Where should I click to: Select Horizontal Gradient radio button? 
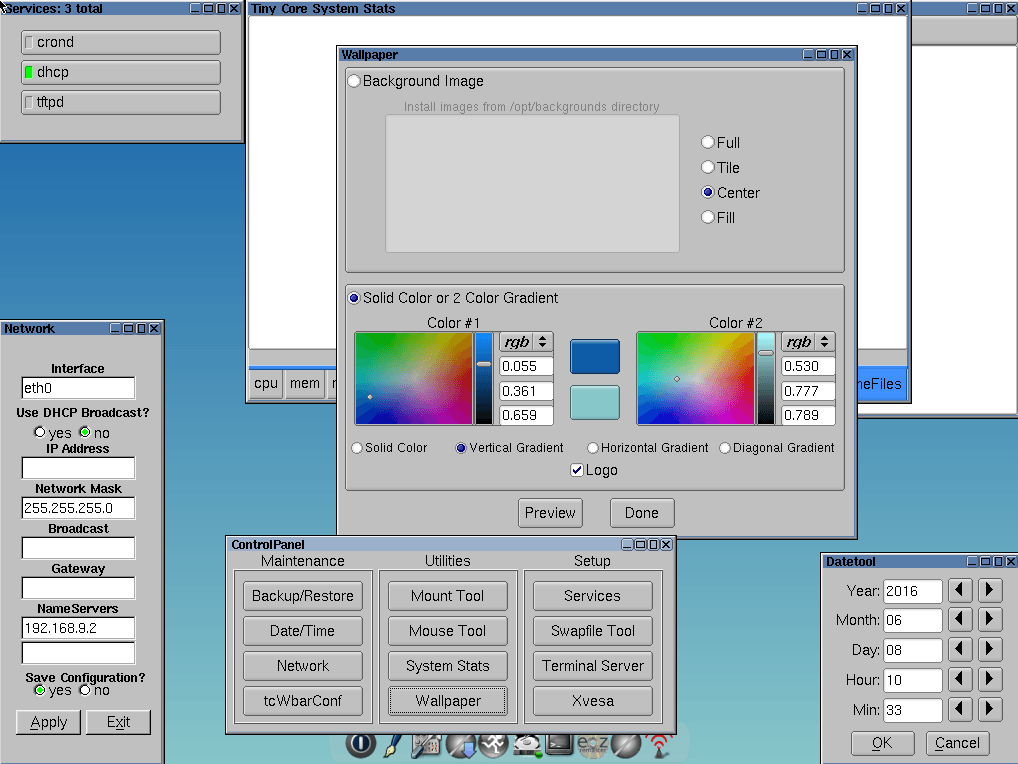(593, 448)
